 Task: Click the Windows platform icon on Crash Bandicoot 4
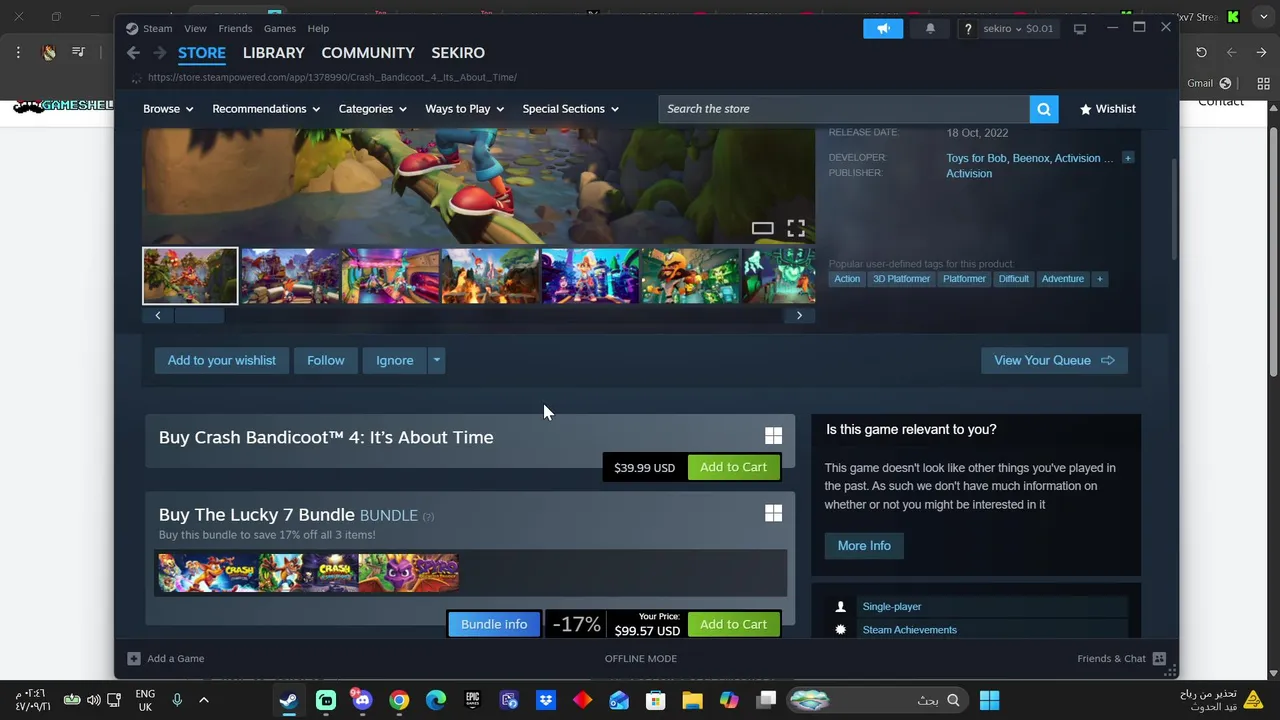pyautogui.click(x=773, y=436)
